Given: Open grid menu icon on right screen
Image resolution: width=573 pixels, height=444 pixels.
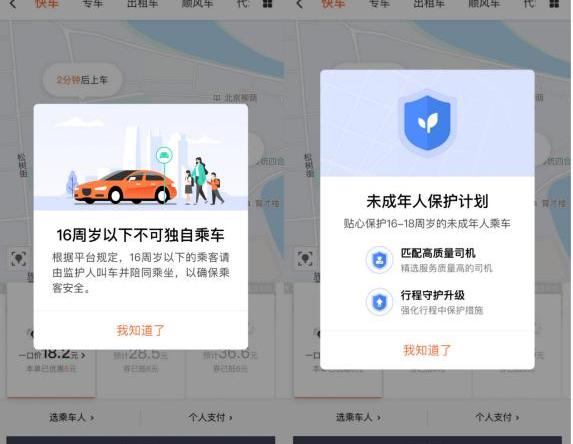Looking at the screenshot, I should 554,4.
